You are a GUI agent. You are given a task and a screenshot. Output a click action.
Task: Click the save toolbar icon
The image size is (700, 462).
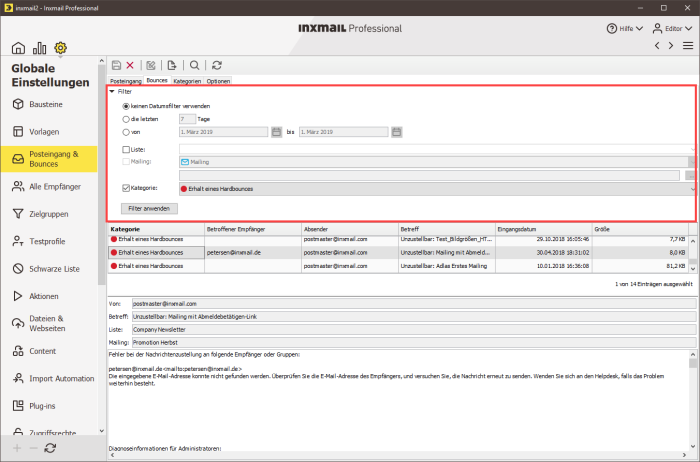116,65
